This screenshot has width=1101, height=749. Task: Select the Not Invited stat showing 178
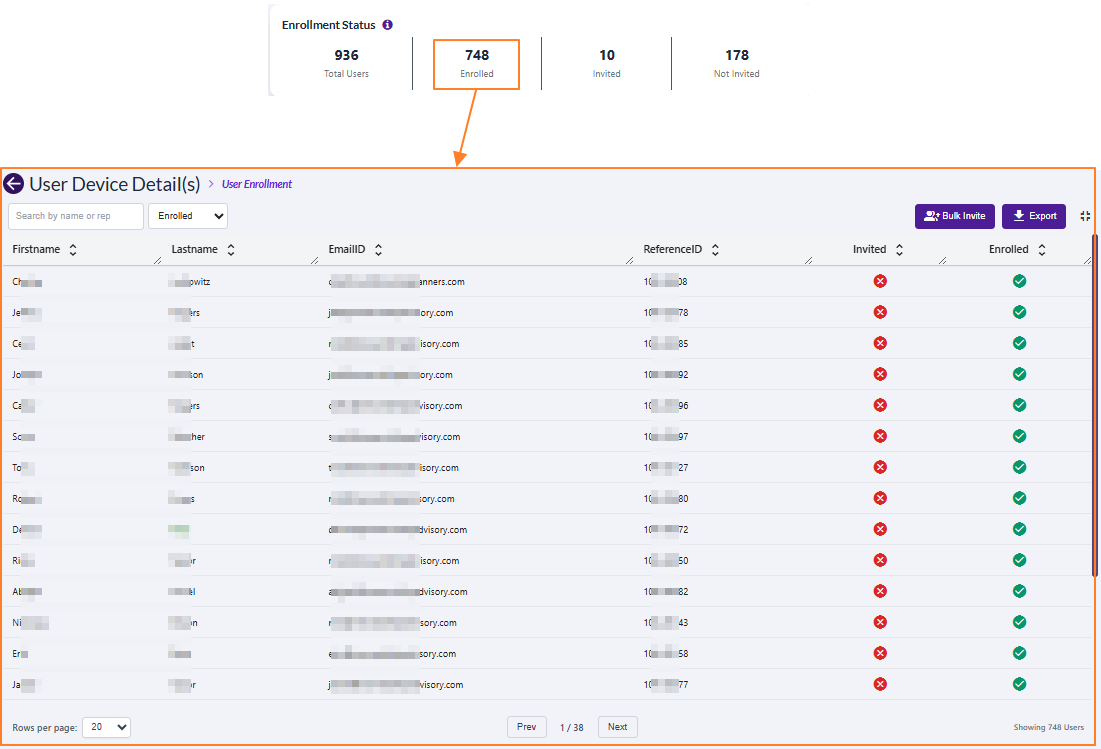click(736, 63)
